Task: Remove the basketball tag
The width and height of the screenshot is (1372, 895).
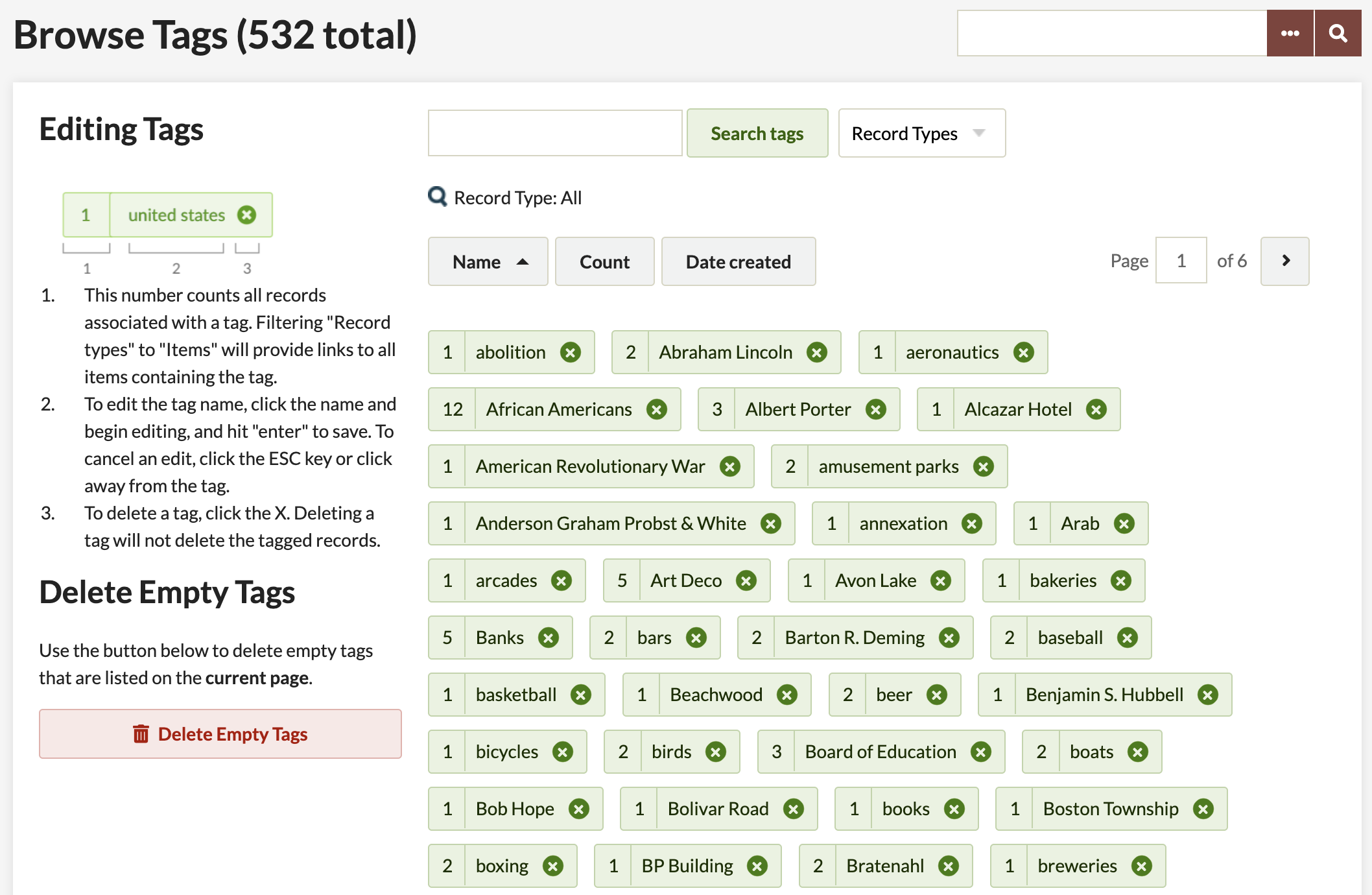Action: pos(581,695)
